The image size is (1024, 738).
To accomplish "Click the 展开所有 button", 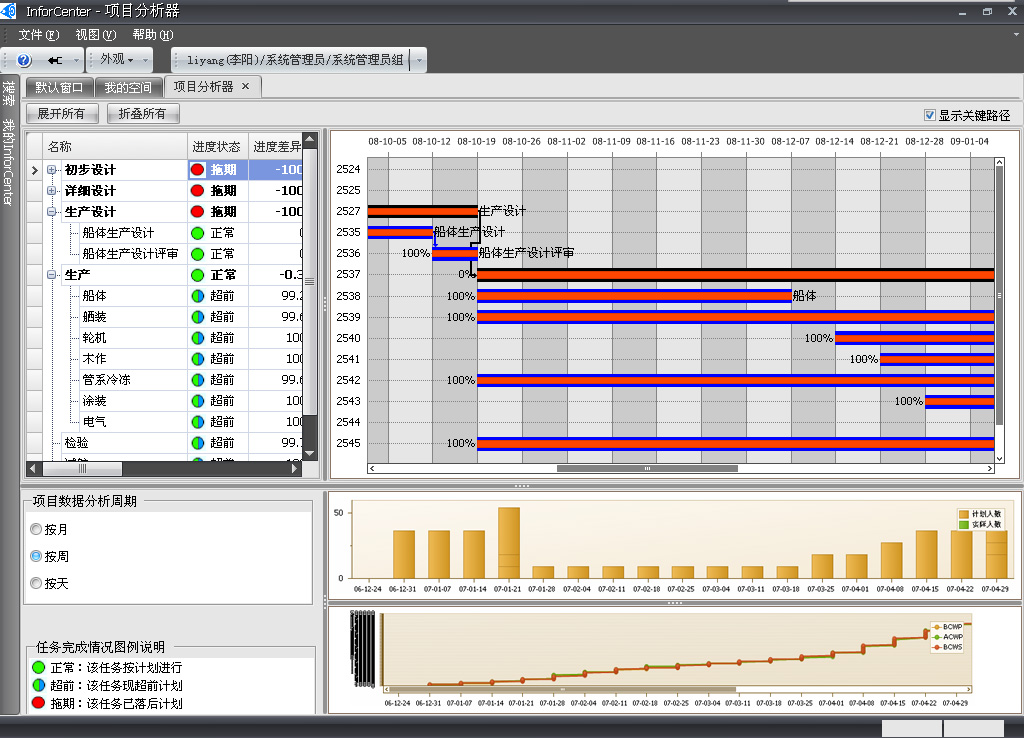I will [62, 114].
